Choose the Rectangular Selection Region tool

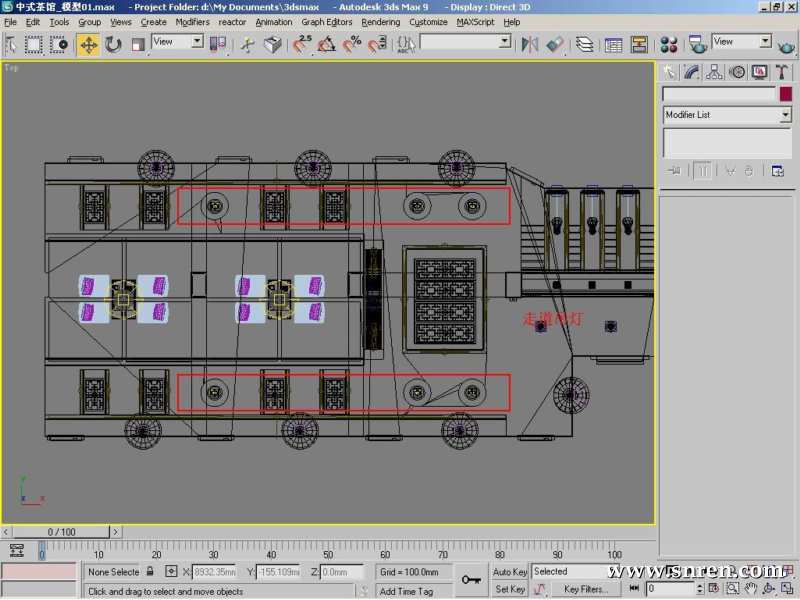tap(34, 45)
